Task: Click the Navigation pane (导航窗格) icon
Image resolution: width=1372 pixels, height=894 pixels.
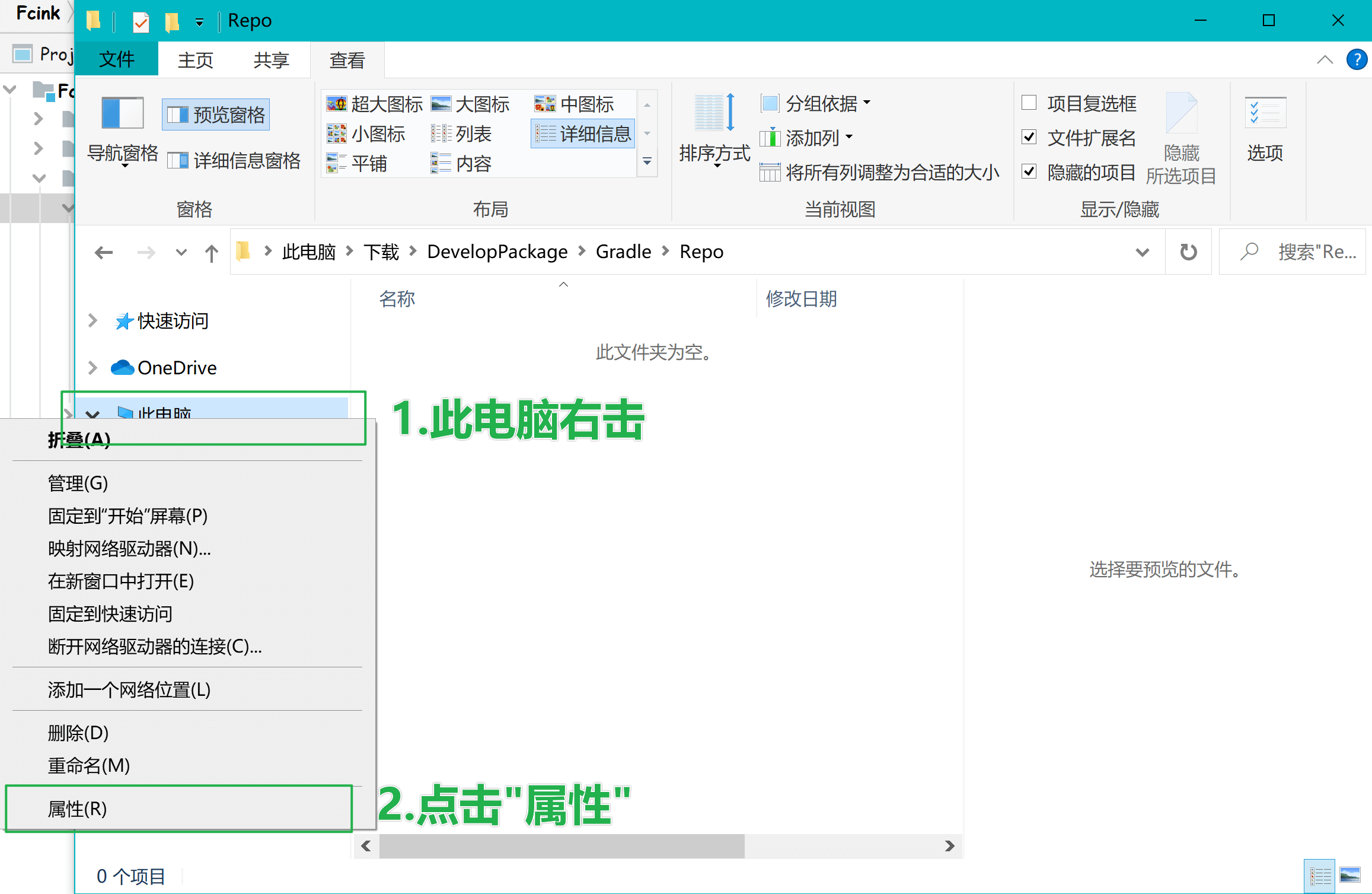Action: (122, 113)
